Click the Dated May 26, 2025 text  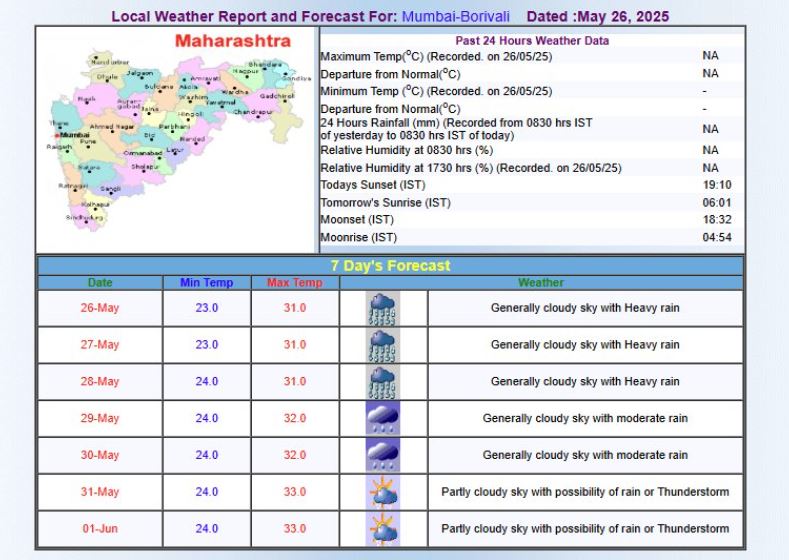coord(598,17)
